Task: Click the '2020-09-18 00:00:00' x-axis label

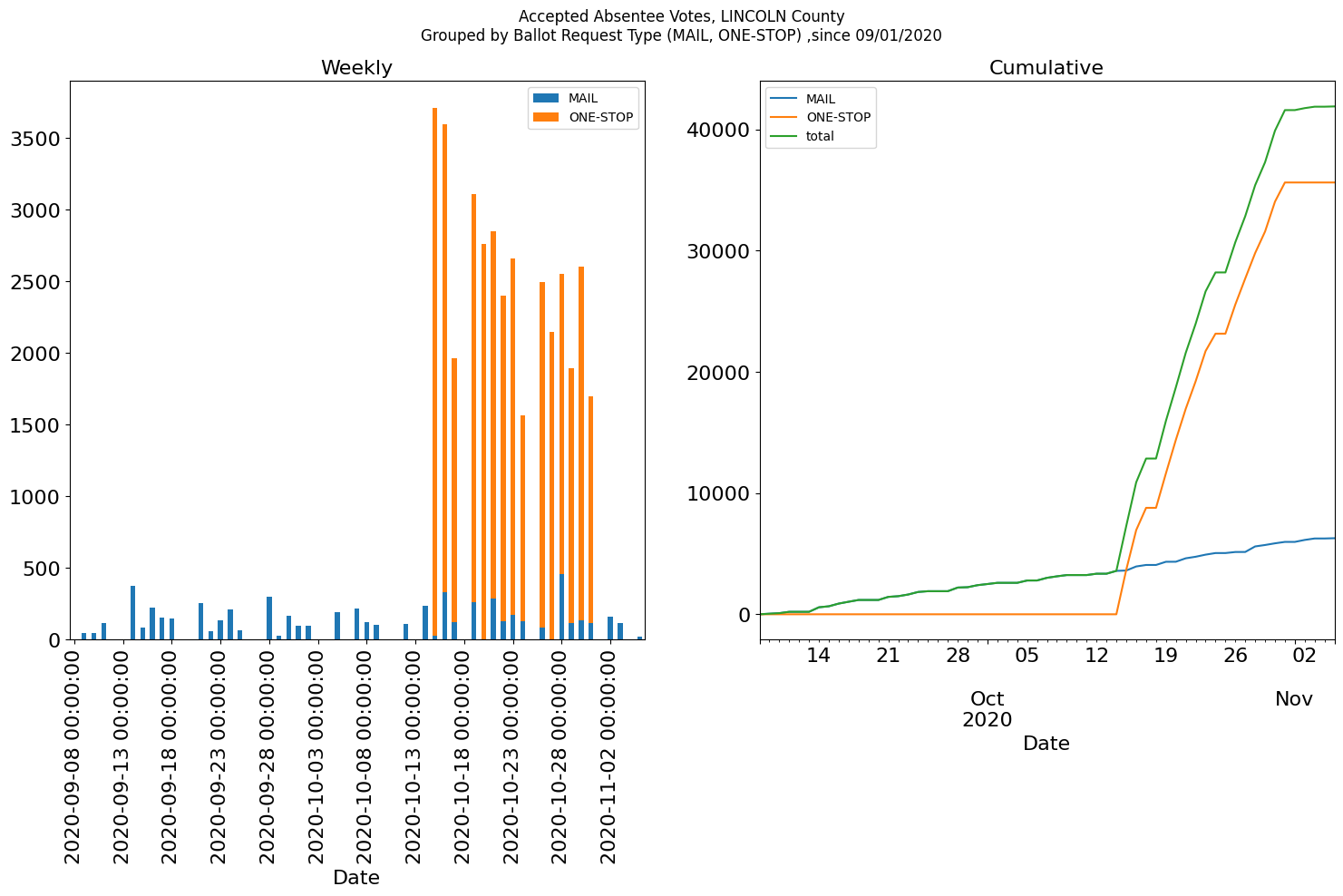Action: (x=170, y=755)
